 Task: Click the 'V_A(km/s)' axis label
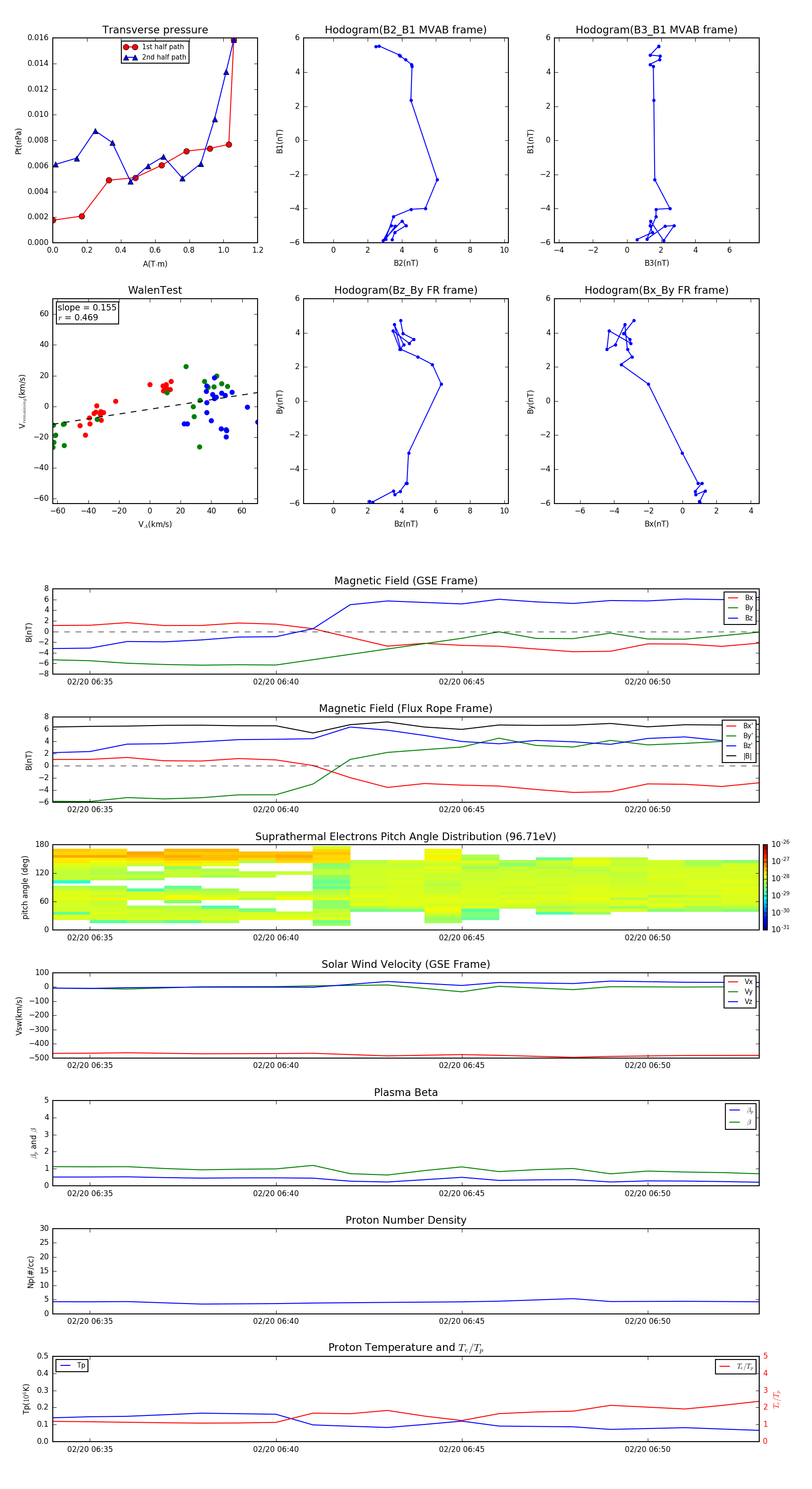tap(155, 524)
